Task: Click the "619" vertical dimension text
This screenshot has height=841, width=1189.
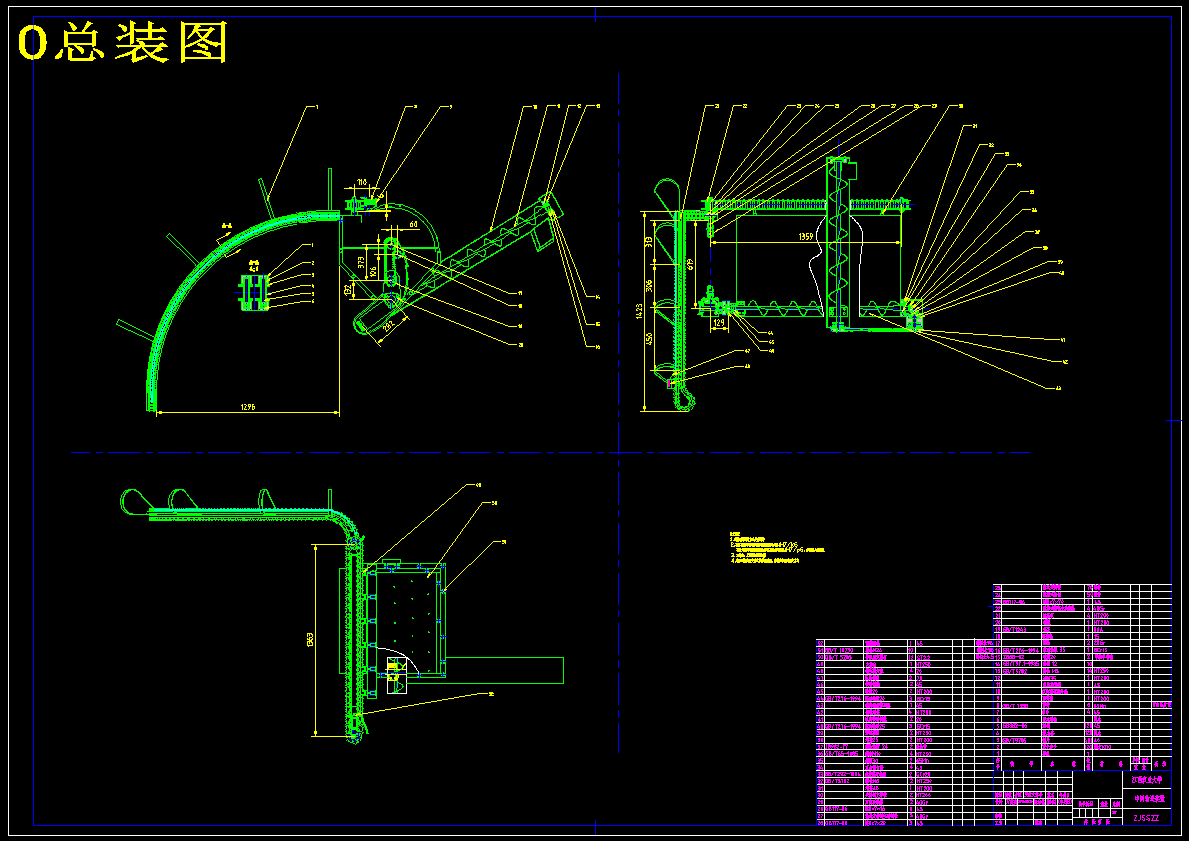Action: pyautogui.click(x=689, y=265)
